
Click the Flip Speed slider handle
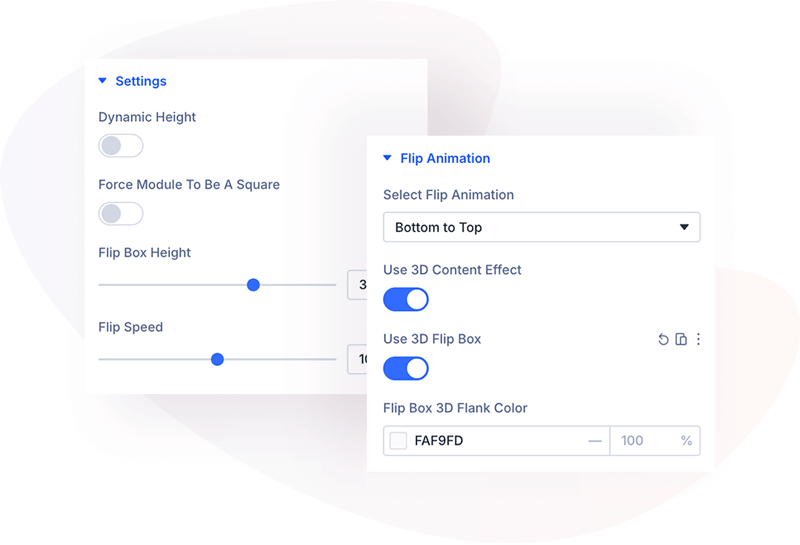[x=217, y=359]
